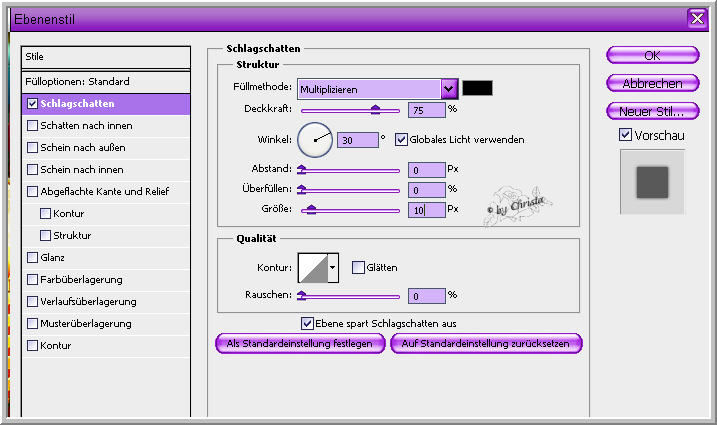The image size is (717, 425).
Task: Enable the Glätten checkbox
Action: (x=358, y=267)
